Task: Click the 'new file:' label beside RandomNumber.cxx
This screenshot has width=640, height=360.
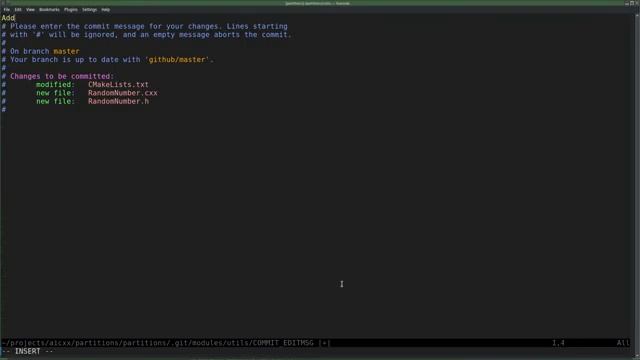Action: click(56, 93)
